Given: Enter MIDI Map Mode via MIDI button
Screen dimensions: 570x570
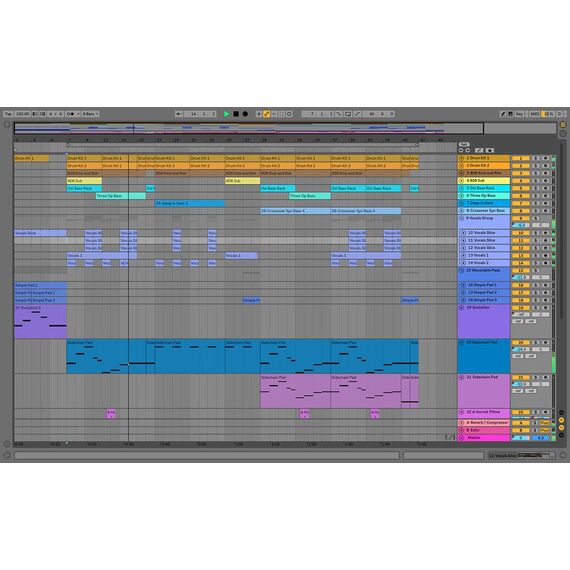Looking at the screenshot, I should click(x=534, y=114).
